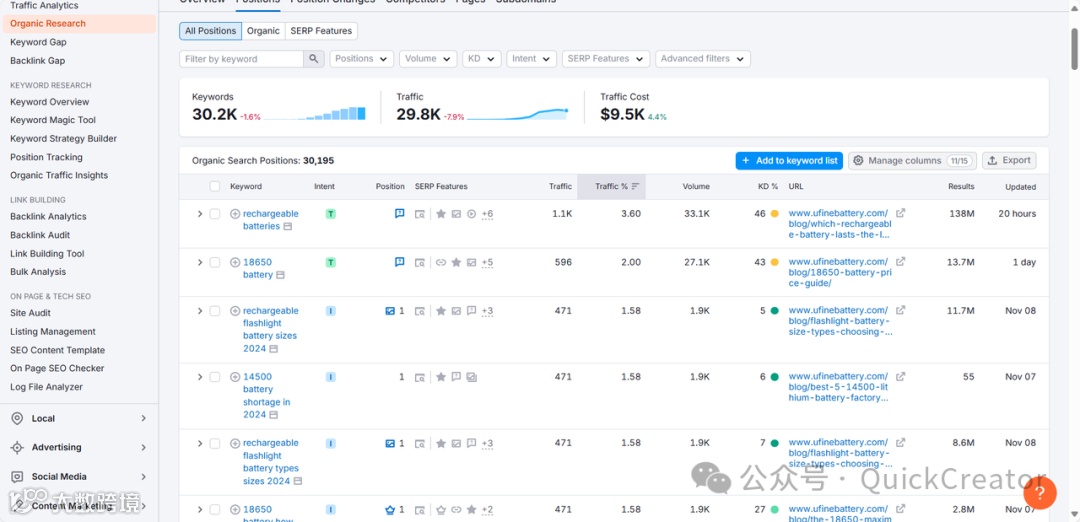Open the SERP Features filter dropdown
The width and height of the screenshot is (1080, 522).
[606, 59]
